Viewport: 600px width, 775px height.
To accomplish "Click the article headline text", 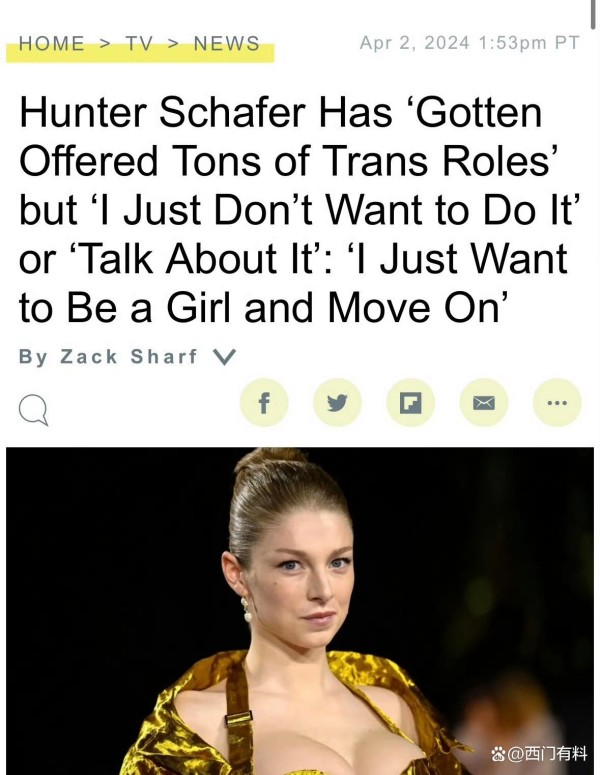I will tap(298, 210).
